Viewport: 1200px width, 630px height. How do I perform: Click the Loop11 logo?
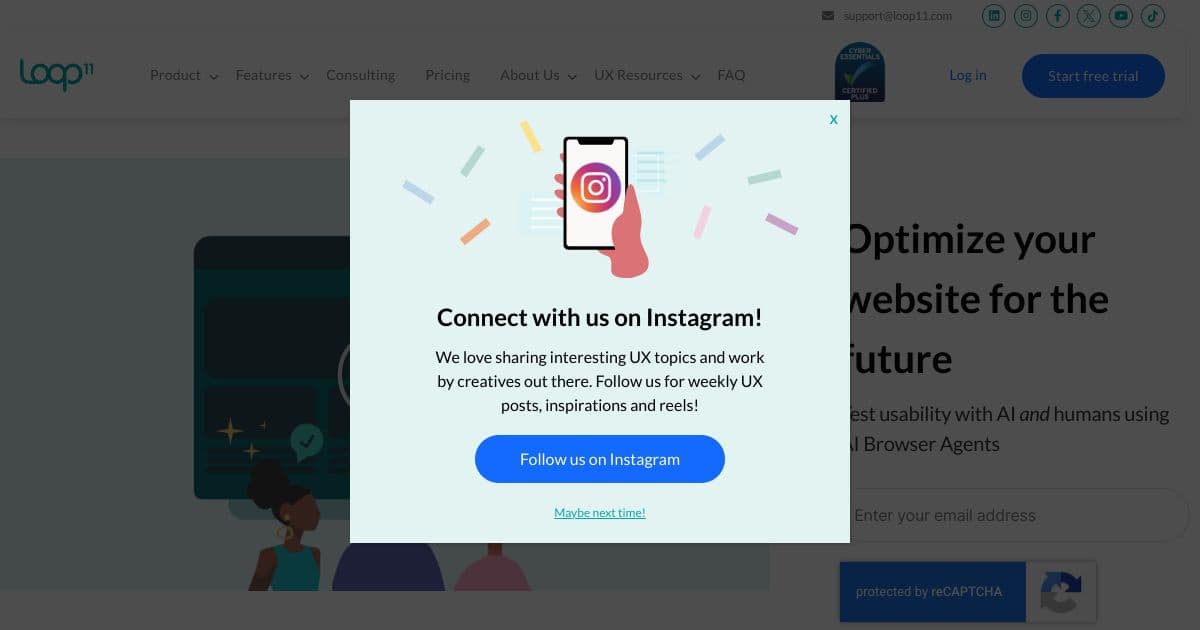(x=57, y=74)
